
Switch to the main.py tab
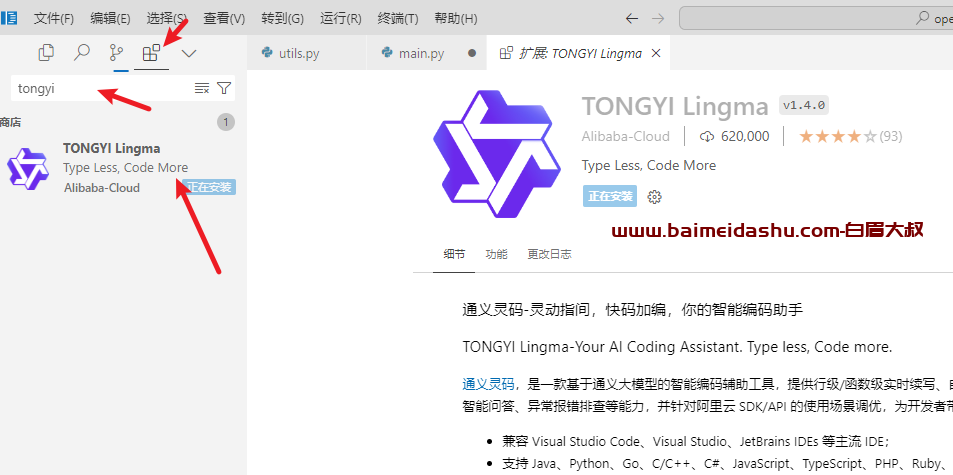[427, 53]
